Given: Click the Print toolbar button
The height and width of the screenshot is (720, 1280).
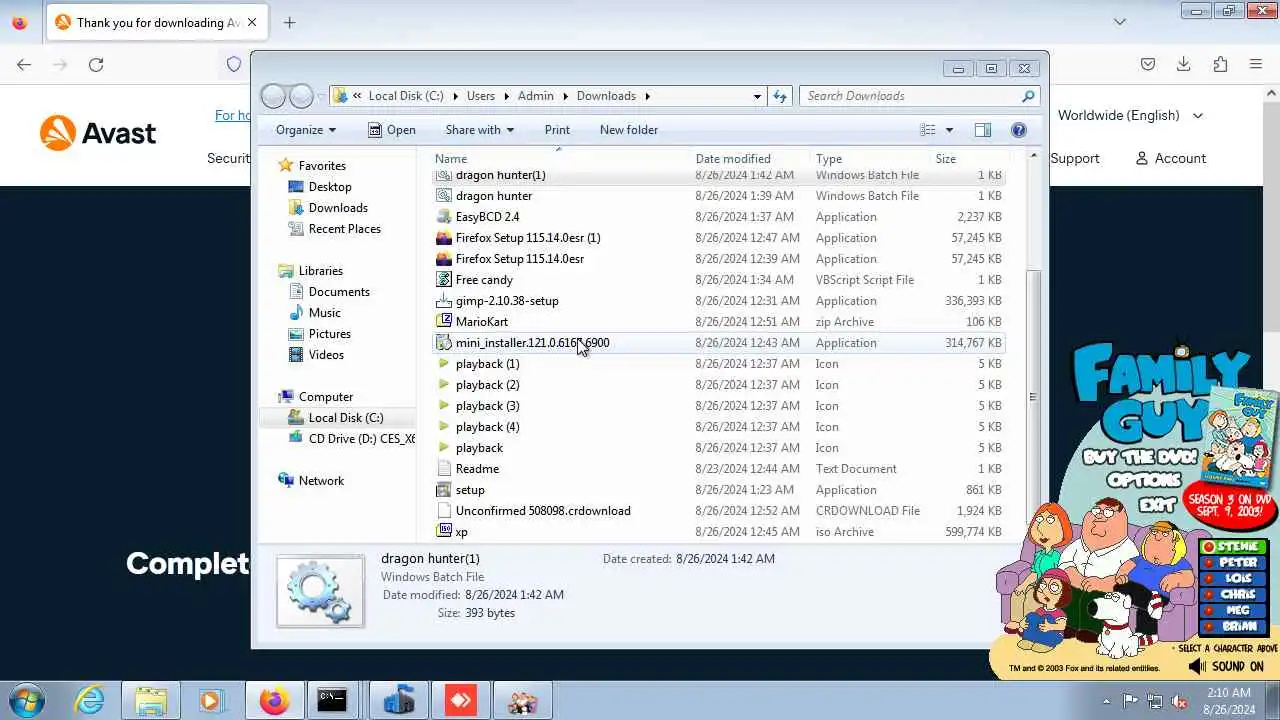Looking at the screenshot, I should click(557, 130).
